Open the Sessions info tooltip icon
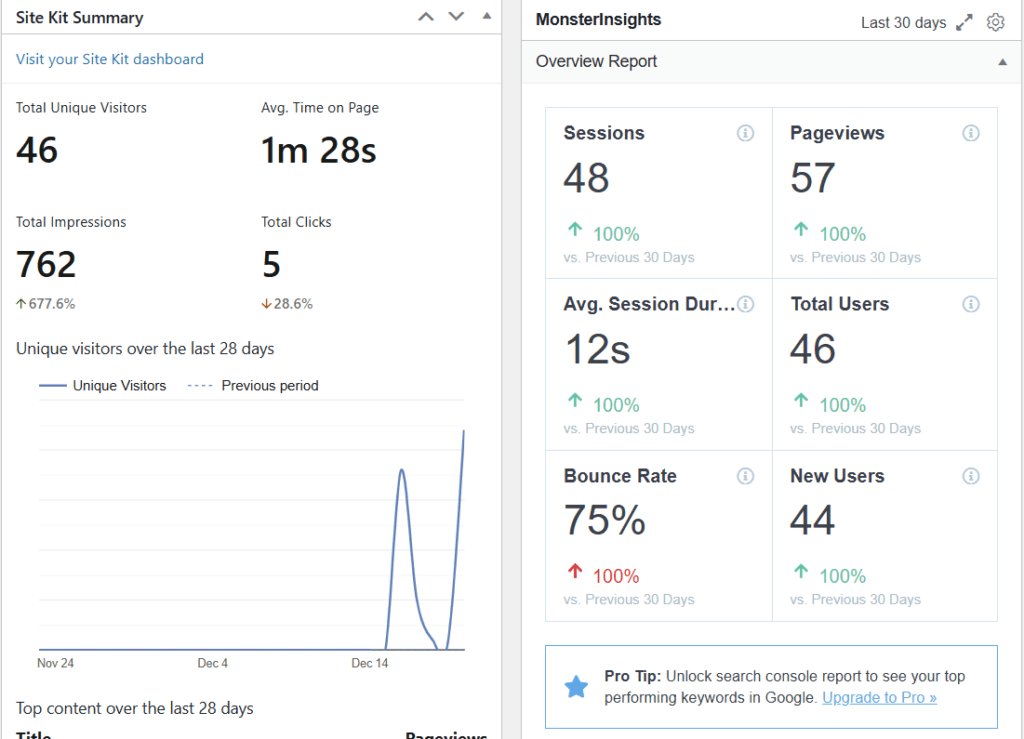The image size is (1024, 739). click(745, 132)
